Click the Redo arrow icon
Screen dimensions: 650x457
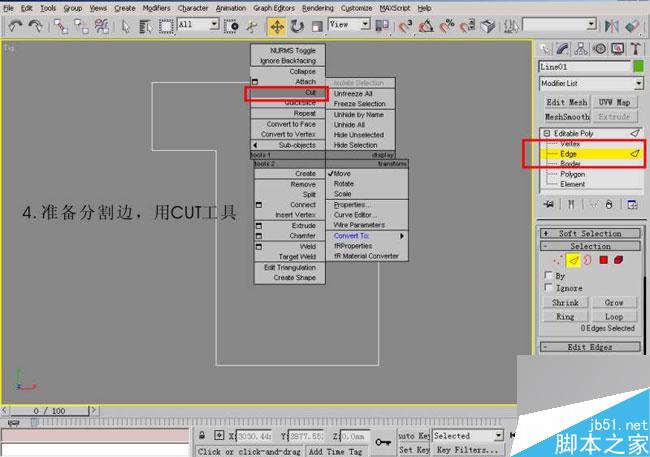[35, 26]
